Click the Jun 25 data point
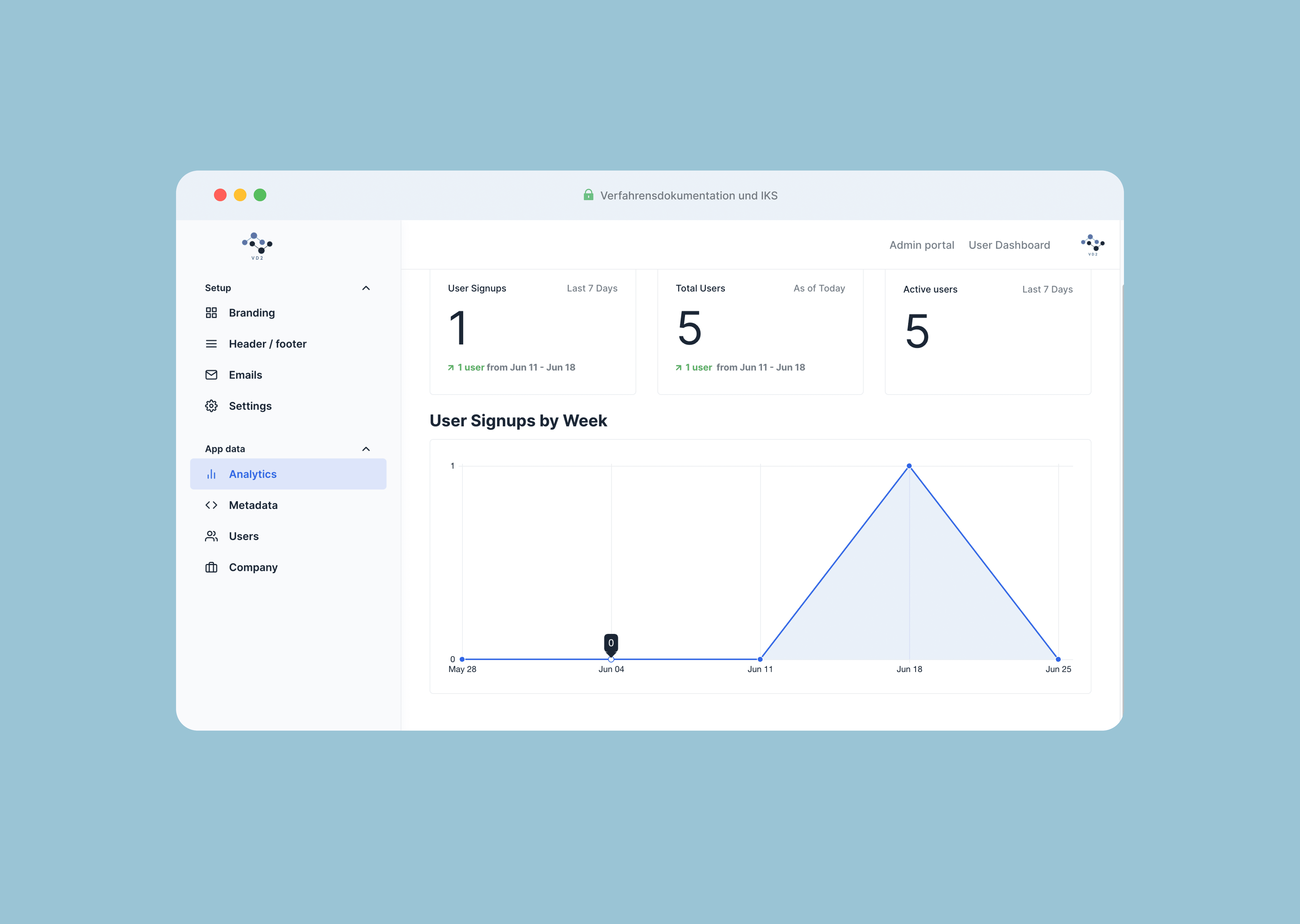 tap(1058, 659)
